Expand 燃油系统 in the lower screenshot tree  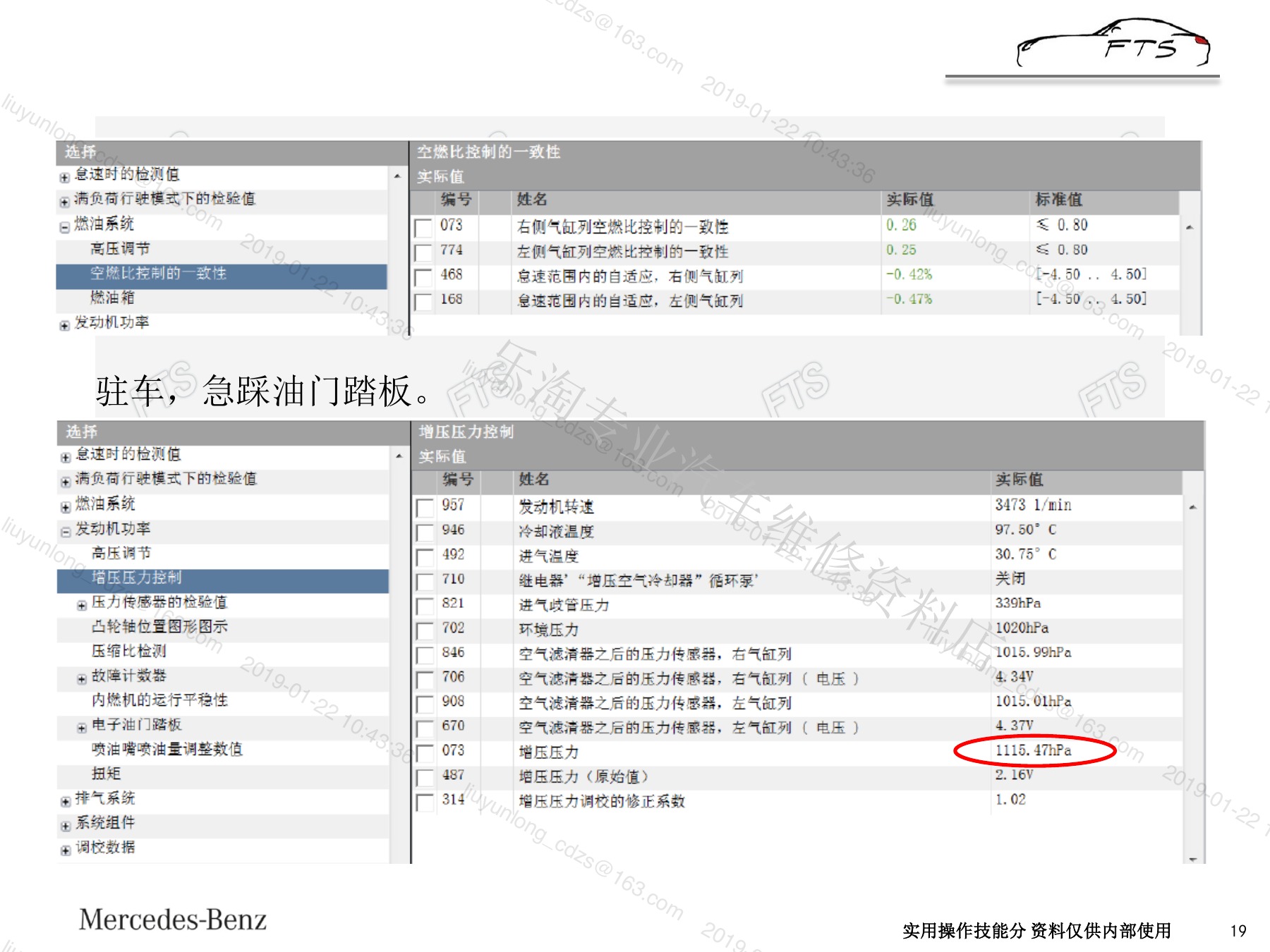pos(66,507)
